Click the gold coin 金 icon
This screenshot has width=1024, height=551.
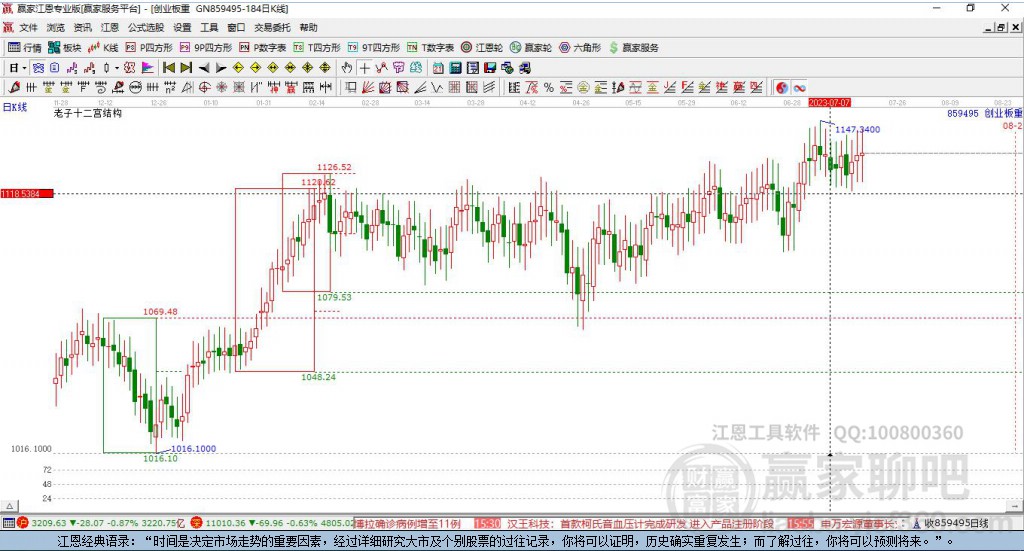point(583,87)
